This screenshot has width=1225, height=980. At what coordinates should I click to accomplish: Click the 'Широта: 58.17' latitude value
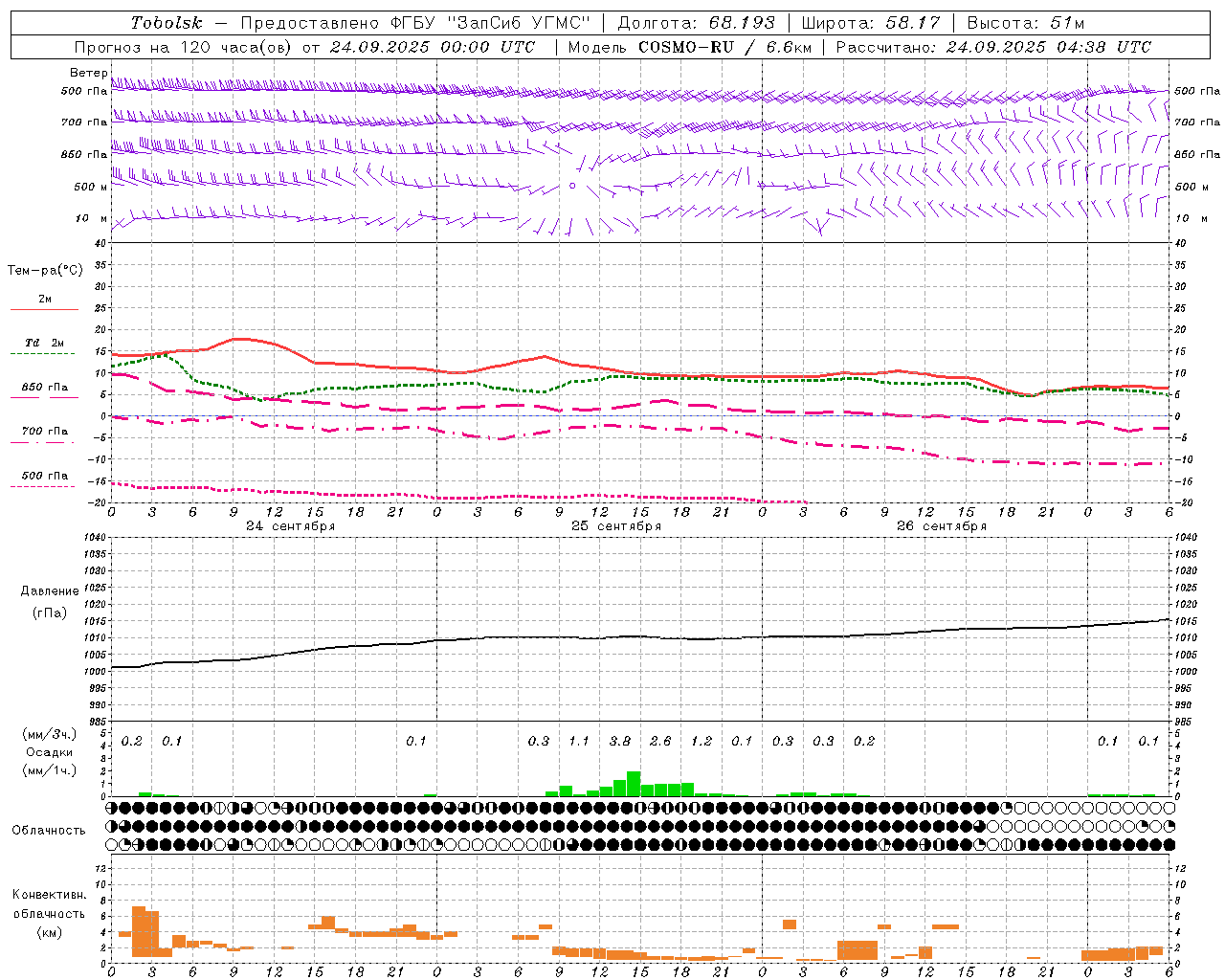point(871,23)
